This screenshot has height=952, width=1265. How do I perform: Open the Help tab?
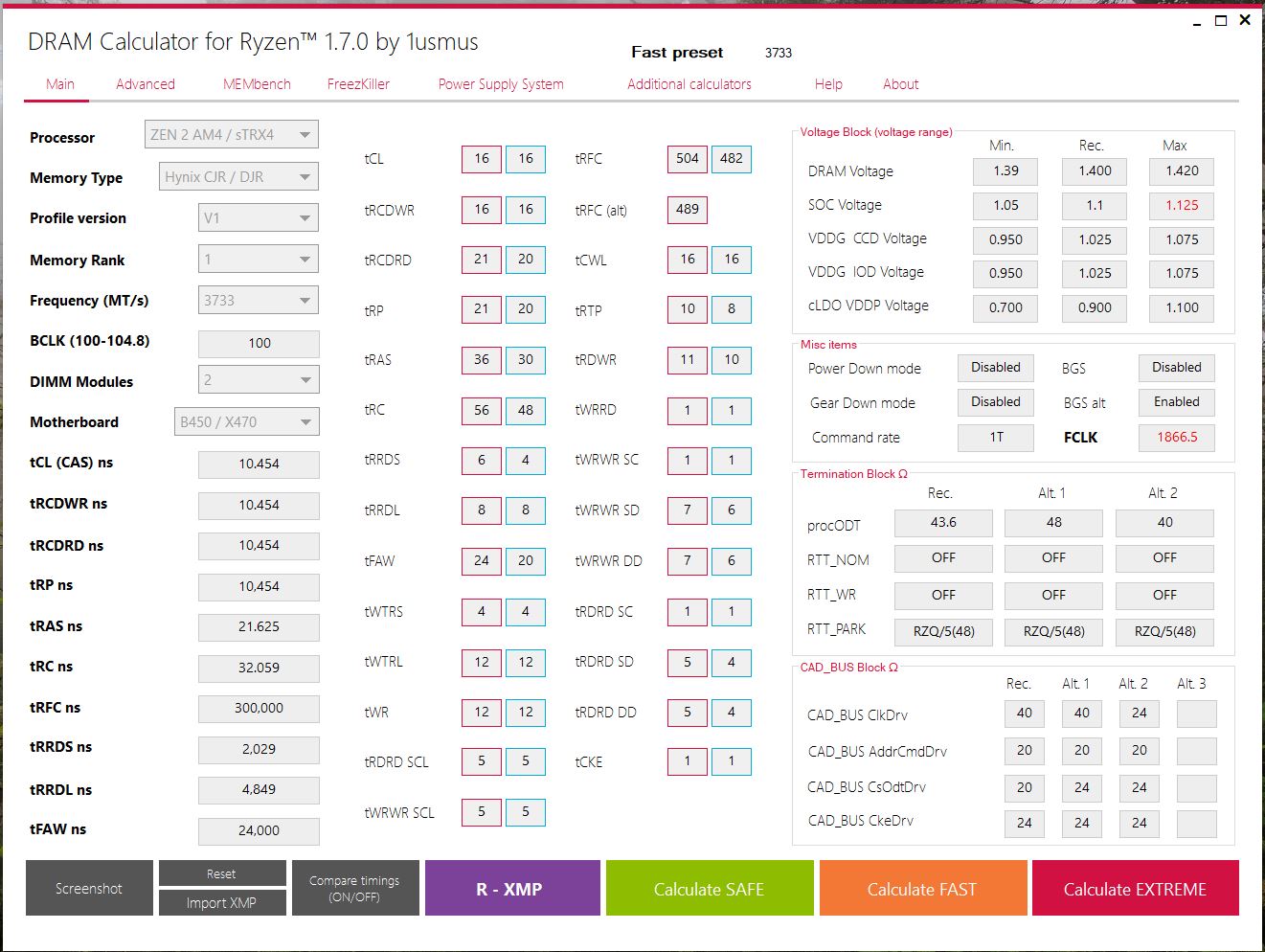828,84
